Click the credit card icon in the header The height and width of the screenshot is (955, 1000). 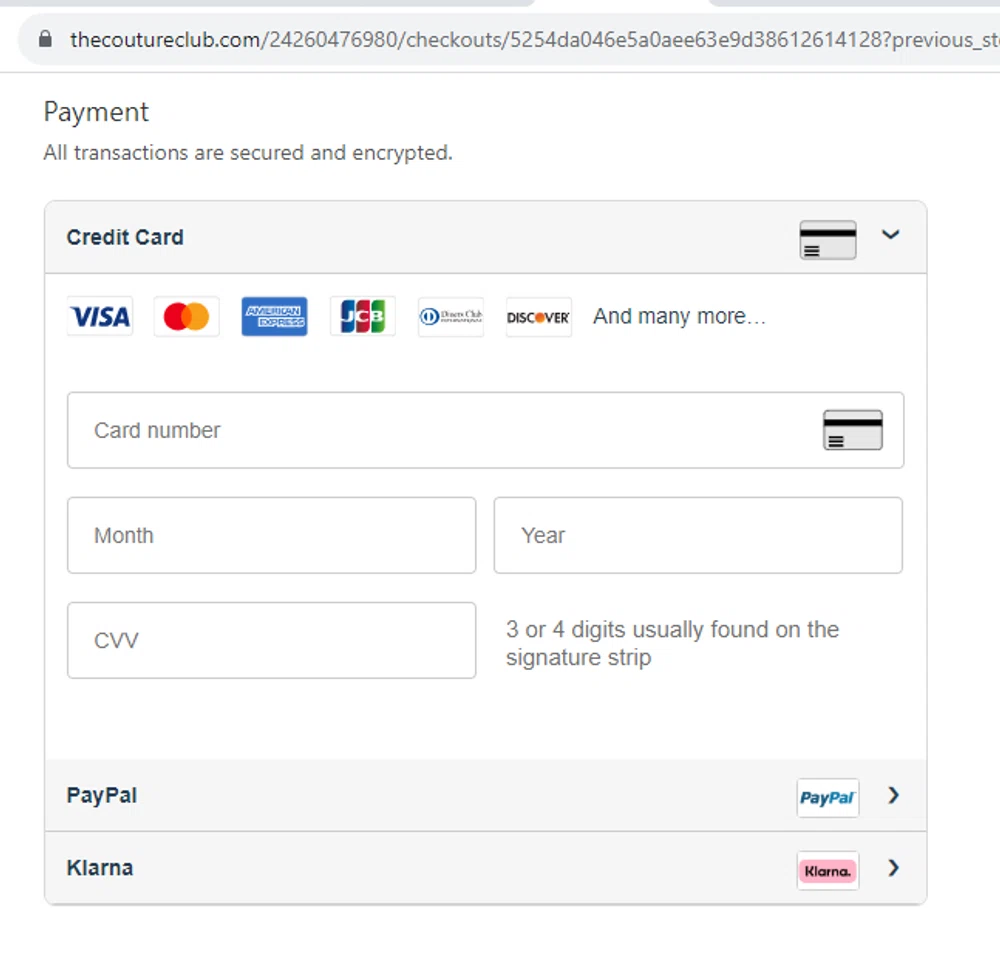coord(827,239)
